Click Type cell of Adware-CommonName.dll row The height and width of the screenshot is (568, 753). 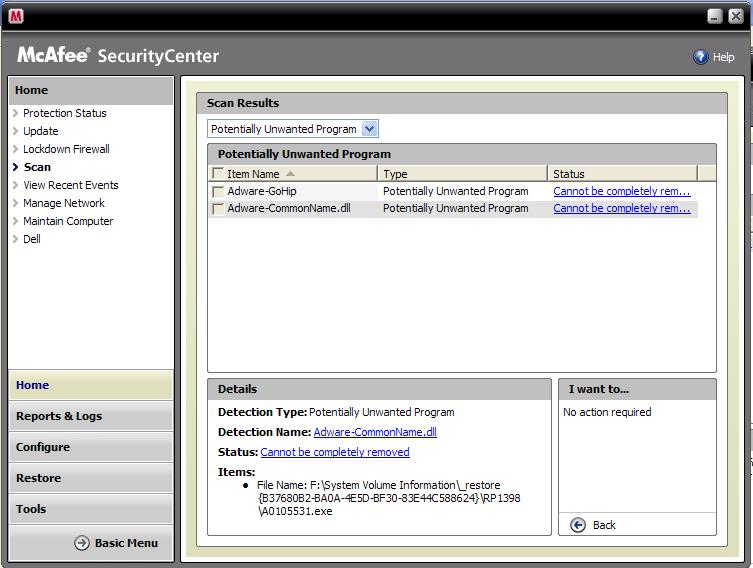coord(455,208)
